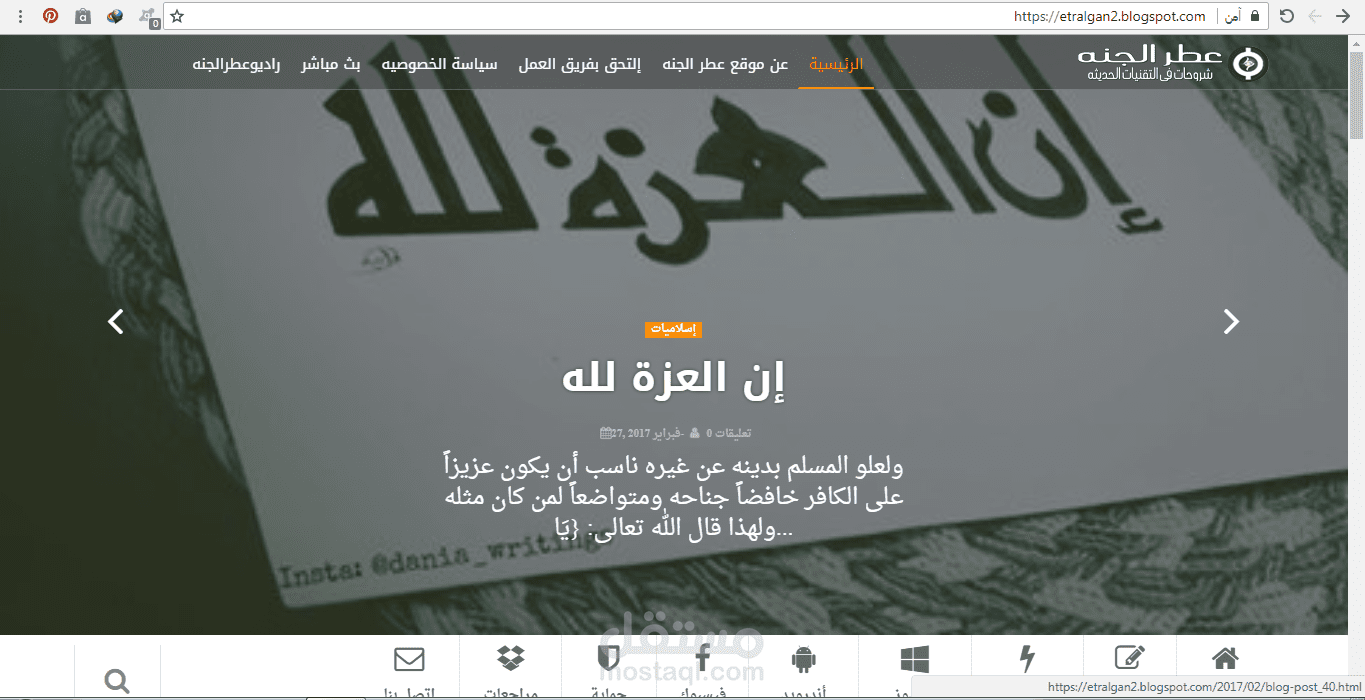Click the post excerpt starting ولعلو المسلم بدينه
This screenshot has width=1365, height=700.
tap(674, 497)
